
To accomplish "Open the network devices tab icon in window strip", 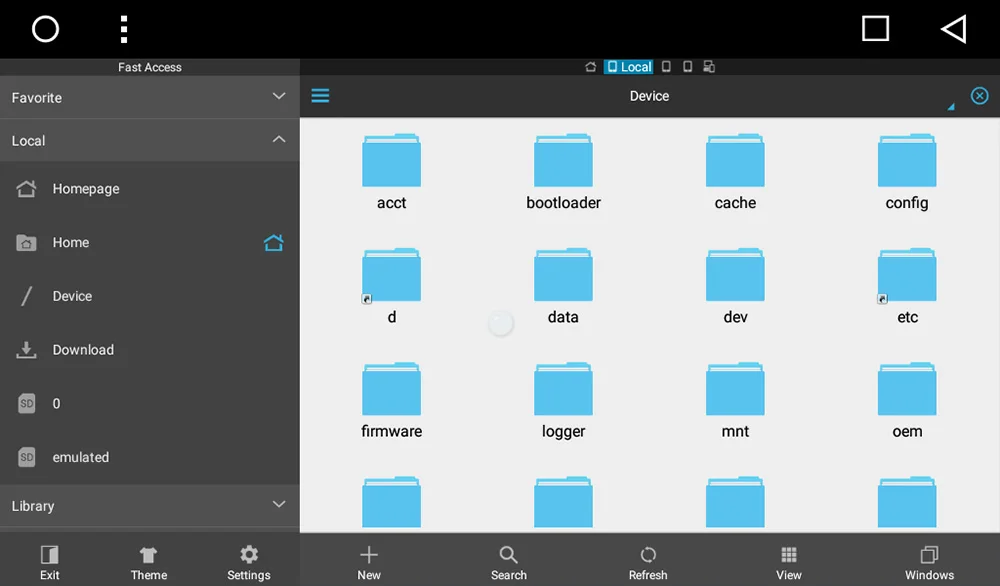I will tap(709, 67).
